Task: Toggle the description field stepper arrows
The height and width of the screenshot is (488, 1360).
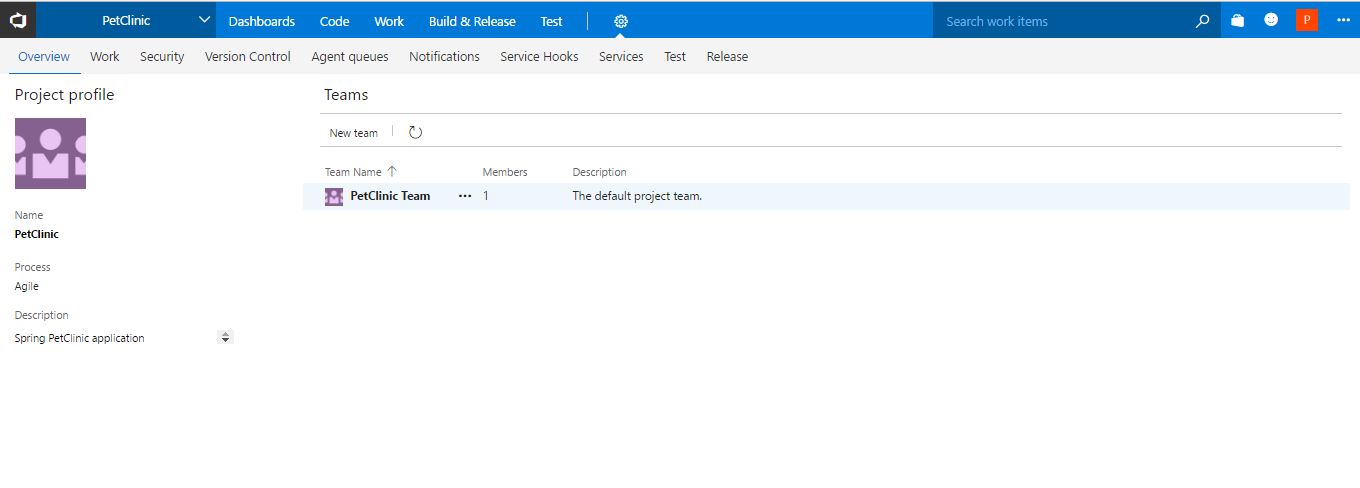Action: coord(225,338)
